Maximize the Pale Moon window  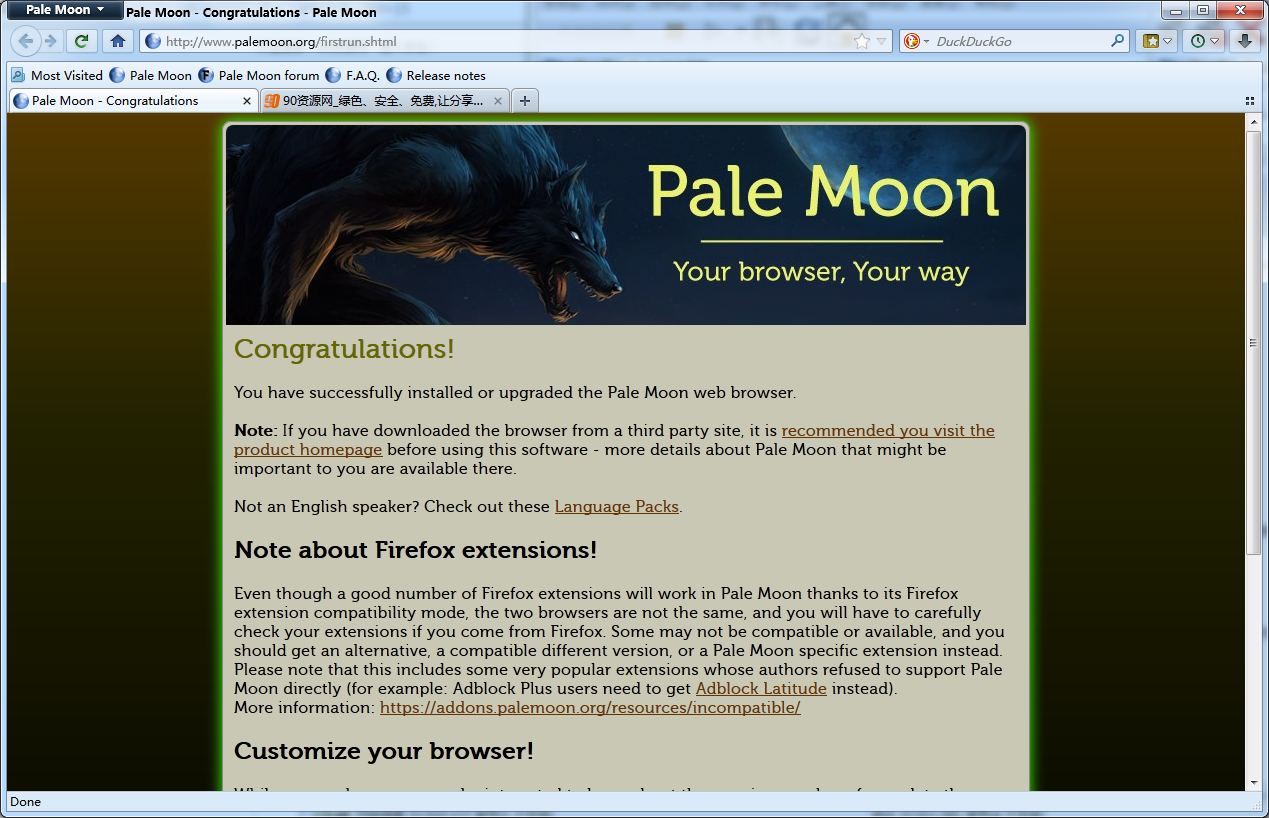(1201, 10)
